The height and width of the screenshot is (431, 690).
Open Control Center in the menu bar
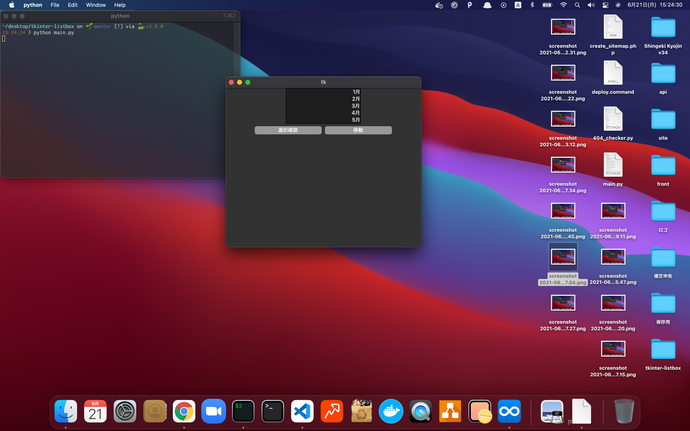pyautogui.click(x=605, y=5)
